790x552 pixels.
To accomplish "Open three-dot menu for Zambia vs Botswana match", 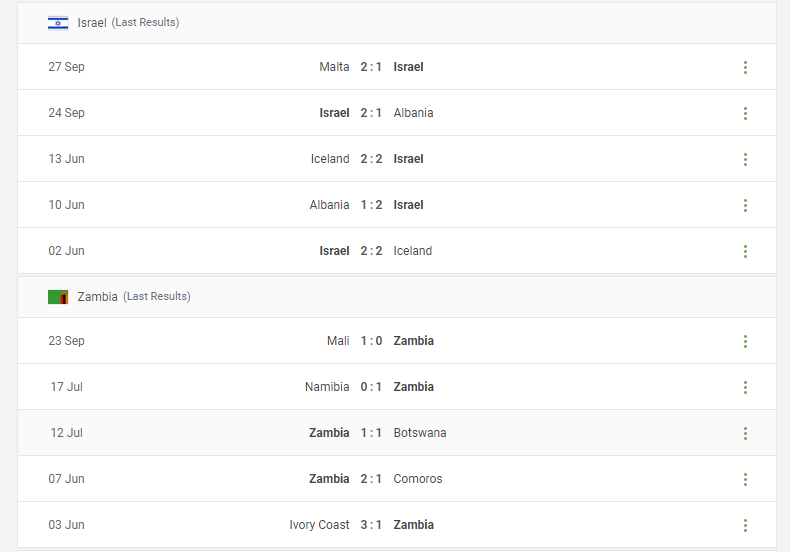I will point(745,433).
